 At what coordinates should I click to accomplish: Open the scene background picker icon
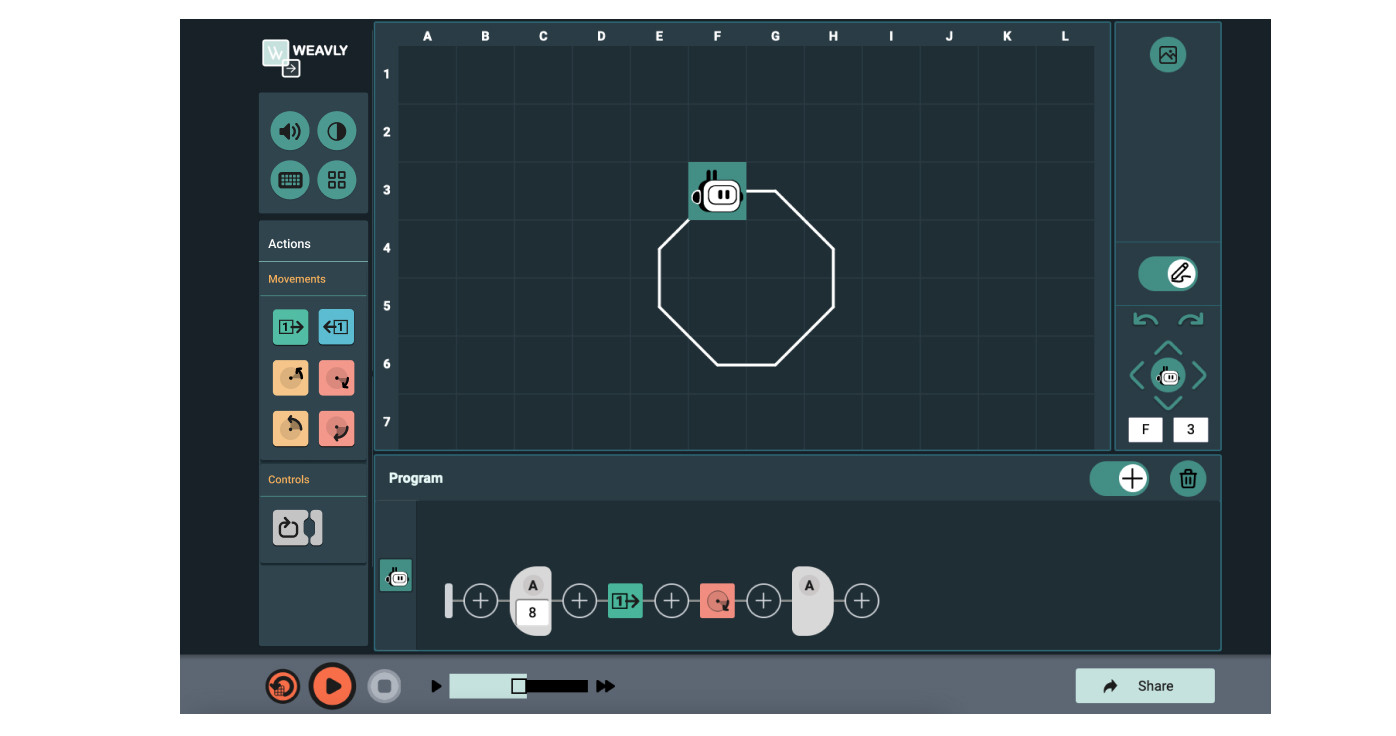tap(1167, 55)
